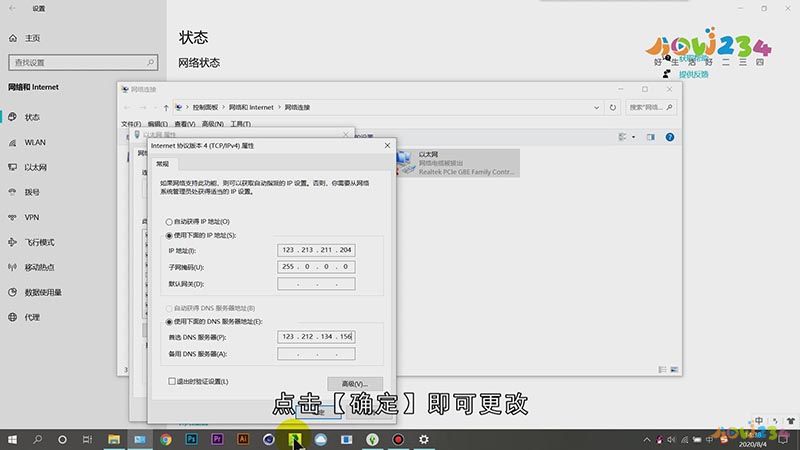The image size is (800, 450).
Task: Refresh the 网络连接 window
Action: tap(613, 108)
